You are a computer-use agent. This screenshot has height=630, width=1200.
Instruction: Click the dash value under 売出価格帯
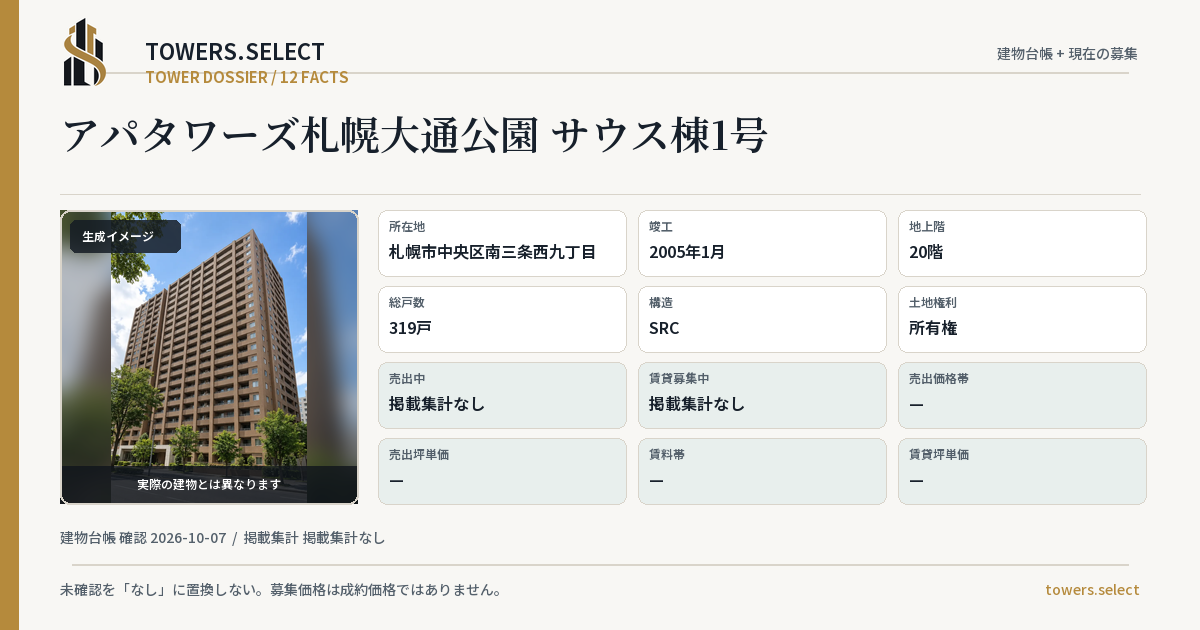(916, 404)
